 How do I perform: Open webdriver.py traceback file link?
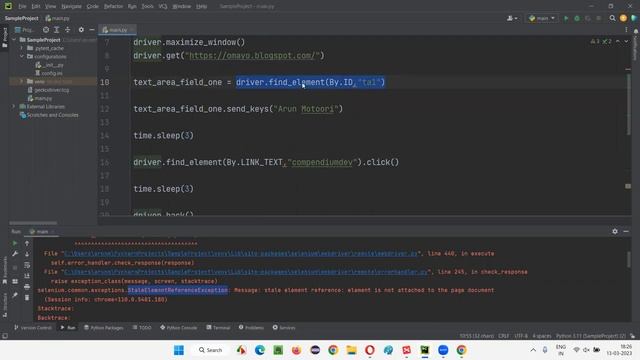[241, 253]
